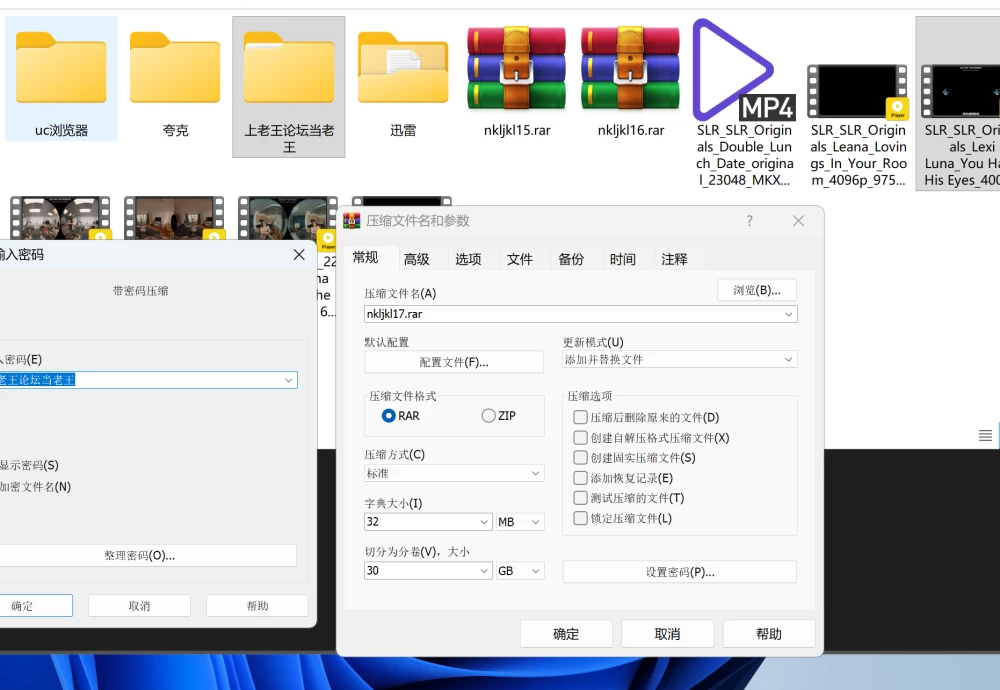Viewport: 1000px width, 690px height.
Task: Click 确定 in the password dialog
Action: point(35,606)
